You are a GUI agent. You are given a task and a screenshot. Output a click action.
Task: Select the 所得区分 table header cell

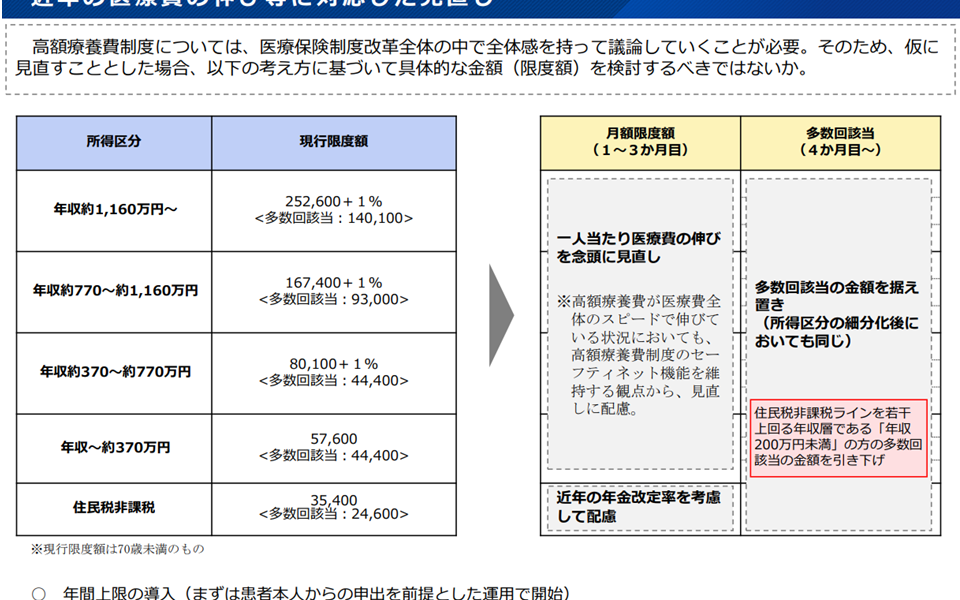click(114, 142)
